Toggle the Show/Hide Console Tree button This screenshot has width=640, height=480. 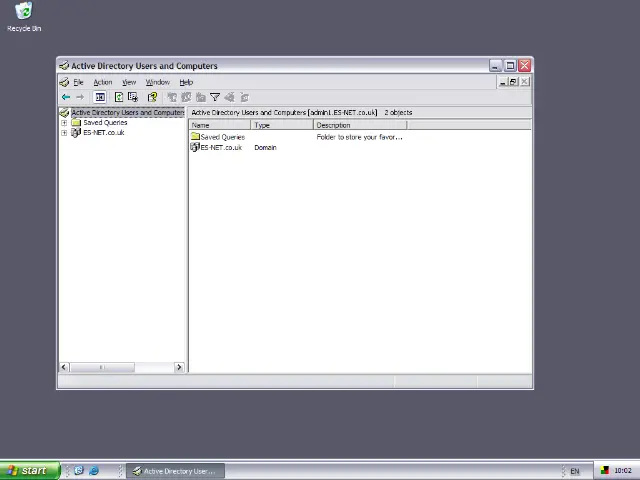tap(100, 97)
